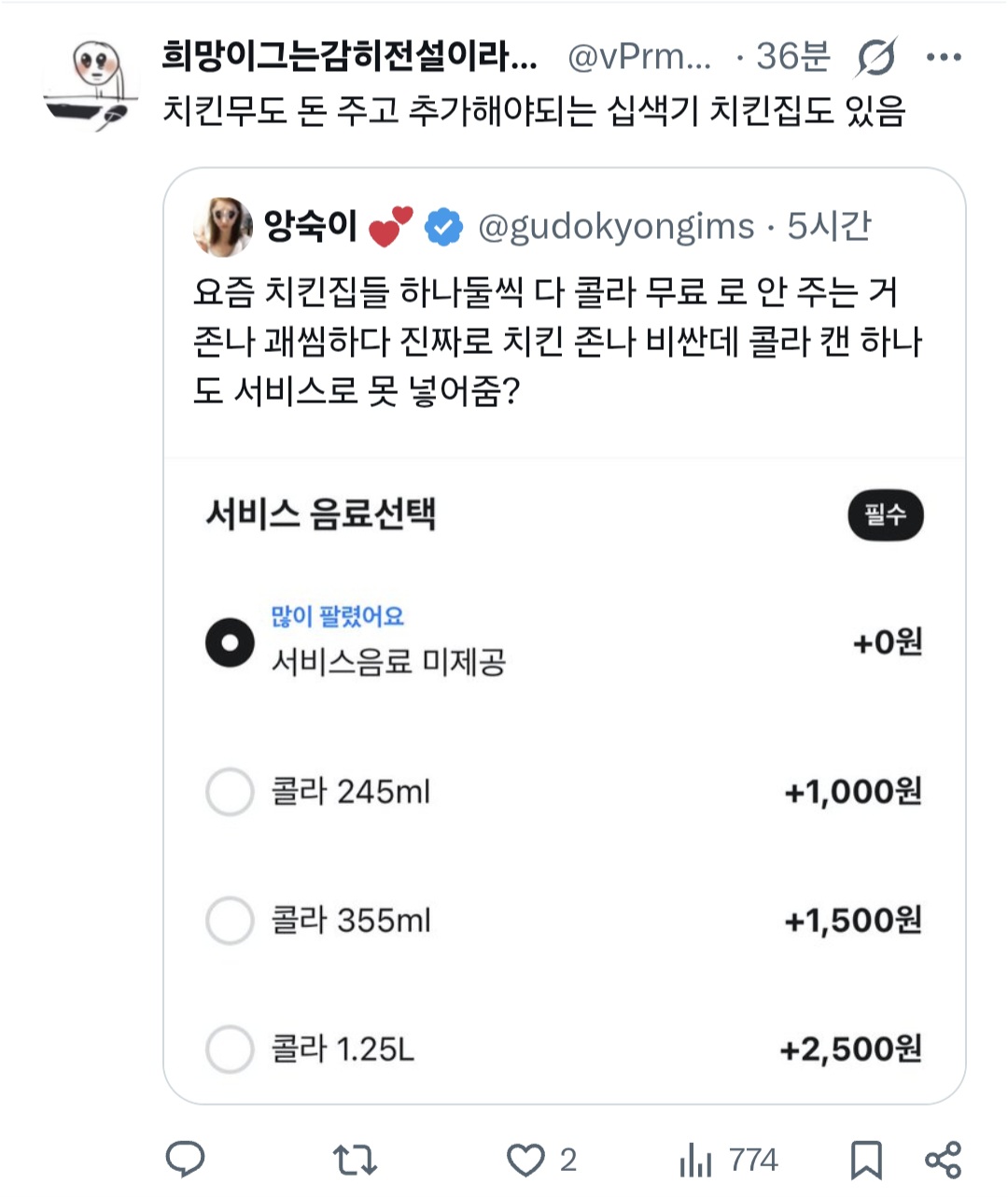The image size is (1008, 1197).
Task: Click the reply speech bubble icon
Action: pos(185,1160)
